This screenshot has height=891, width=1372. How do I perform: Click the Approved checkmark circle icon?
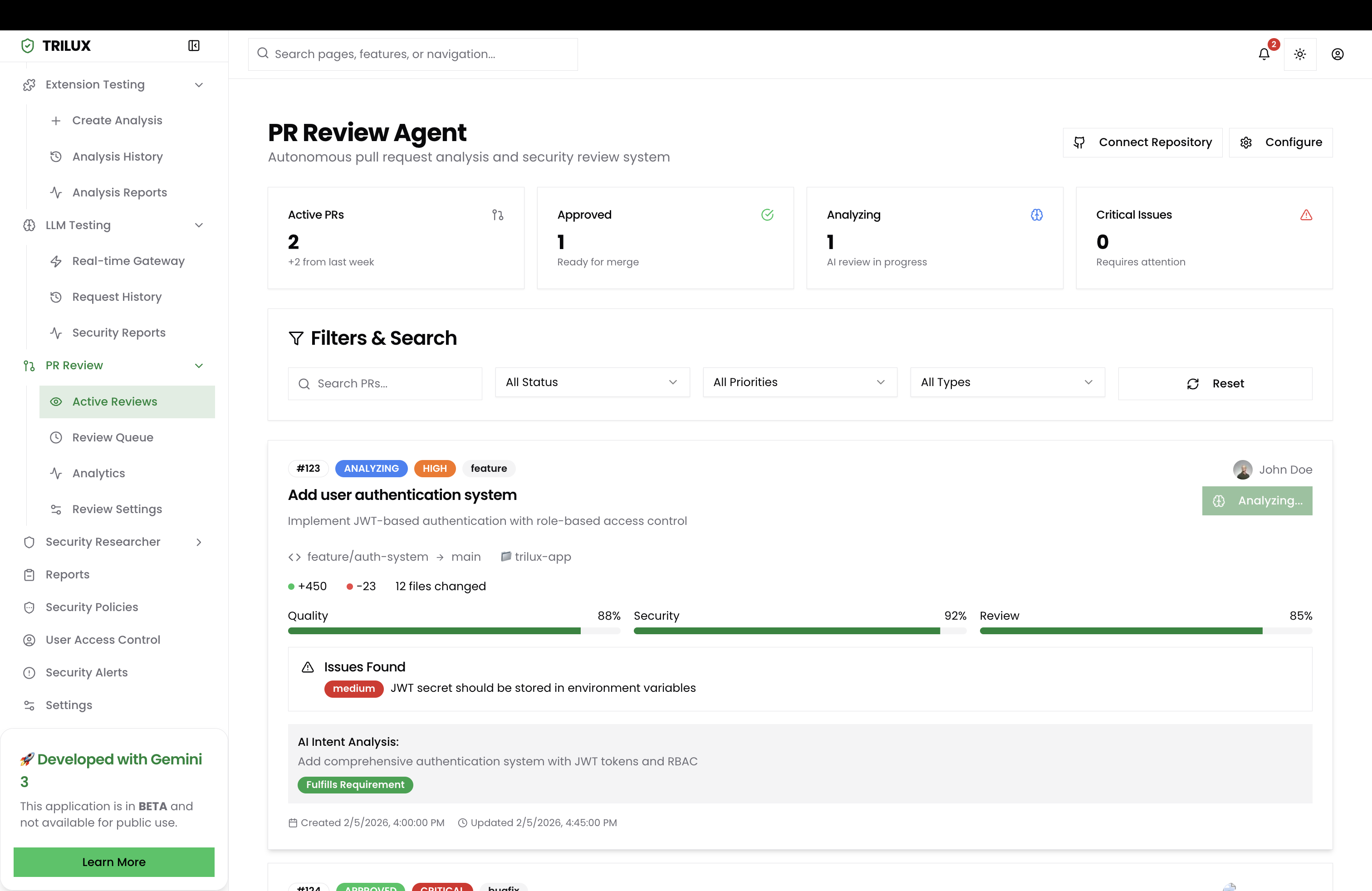coord(767,215)
